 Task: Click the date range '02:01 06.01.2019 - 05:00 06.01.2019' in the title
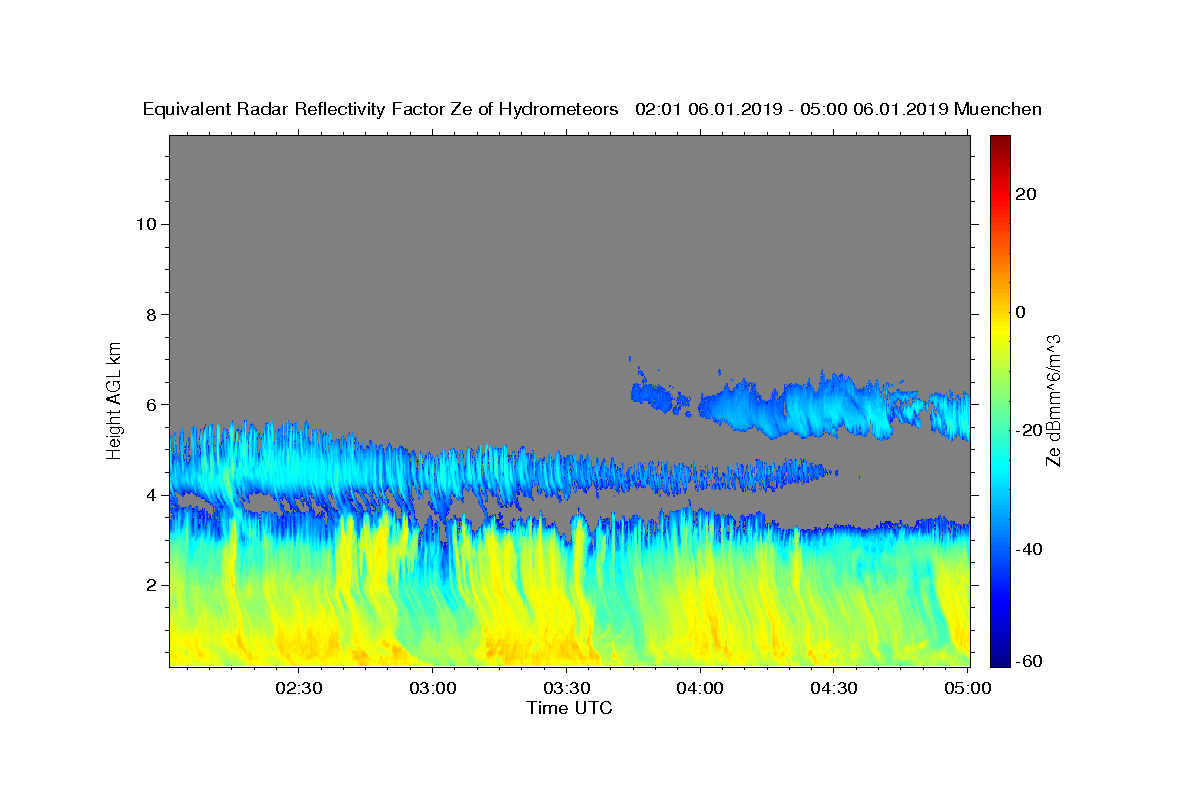(x=793, y=110)
